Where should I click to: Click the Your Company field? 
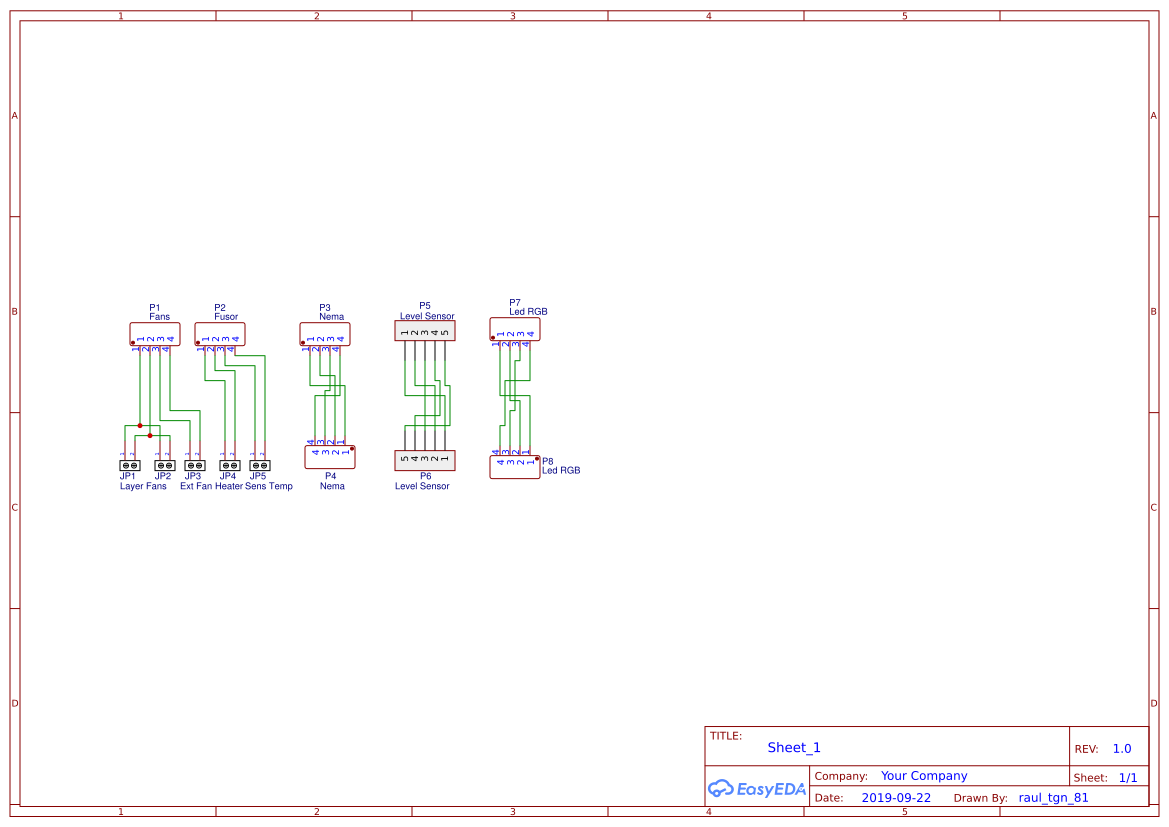point(924,776)
